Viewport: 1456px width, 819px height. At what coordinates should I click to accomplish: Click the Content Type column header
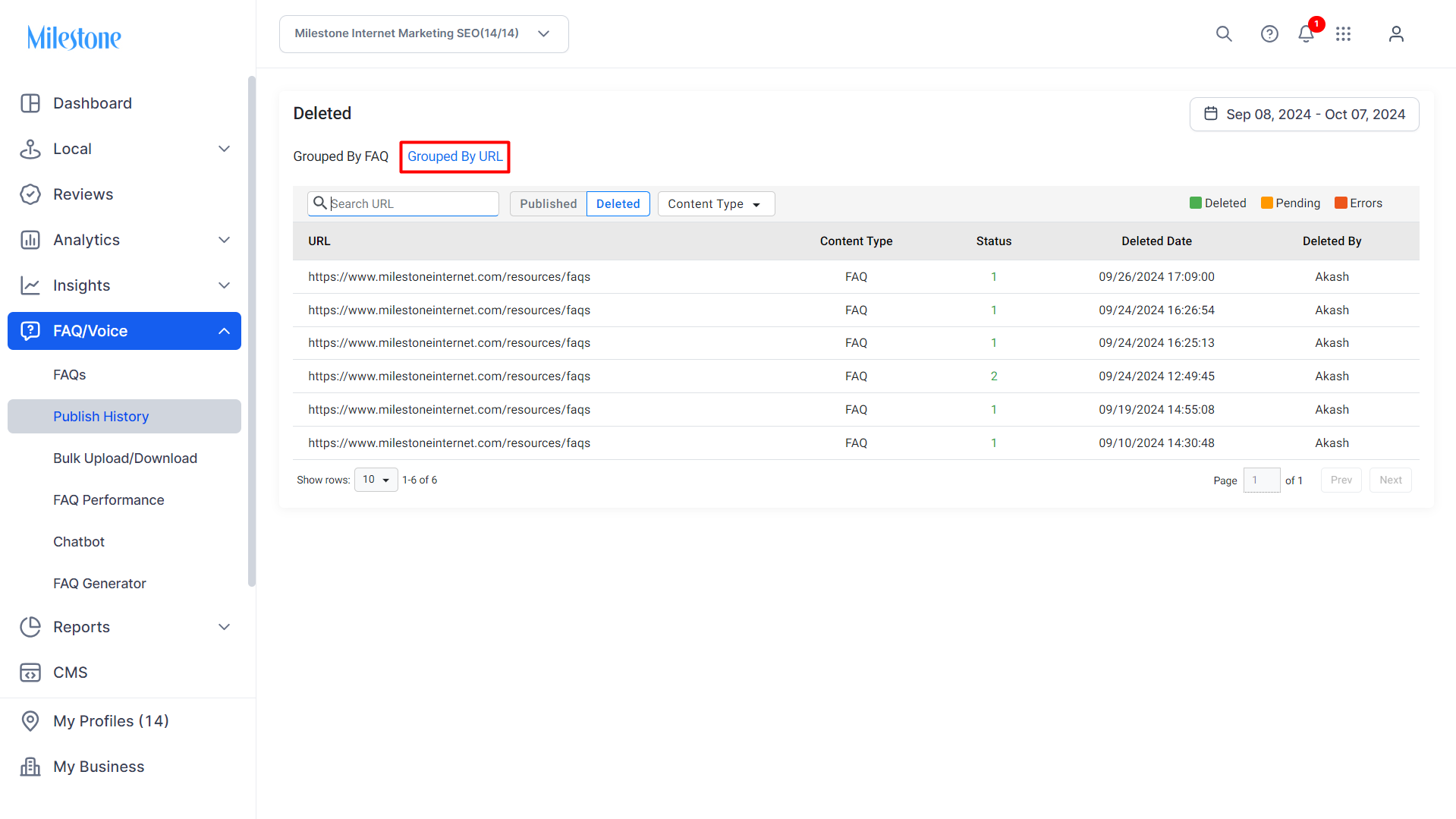pos(856,241)
